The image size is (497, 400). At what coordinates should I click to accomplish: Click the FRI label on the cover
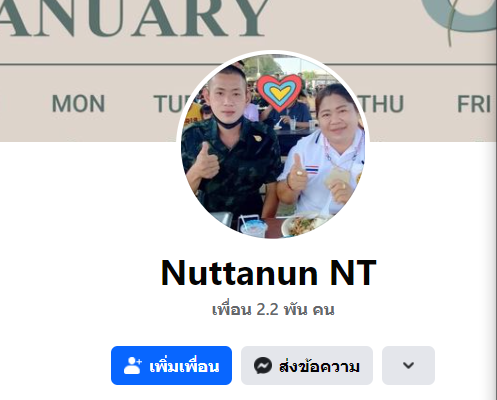pyautogui.click(x=474, y=104)
